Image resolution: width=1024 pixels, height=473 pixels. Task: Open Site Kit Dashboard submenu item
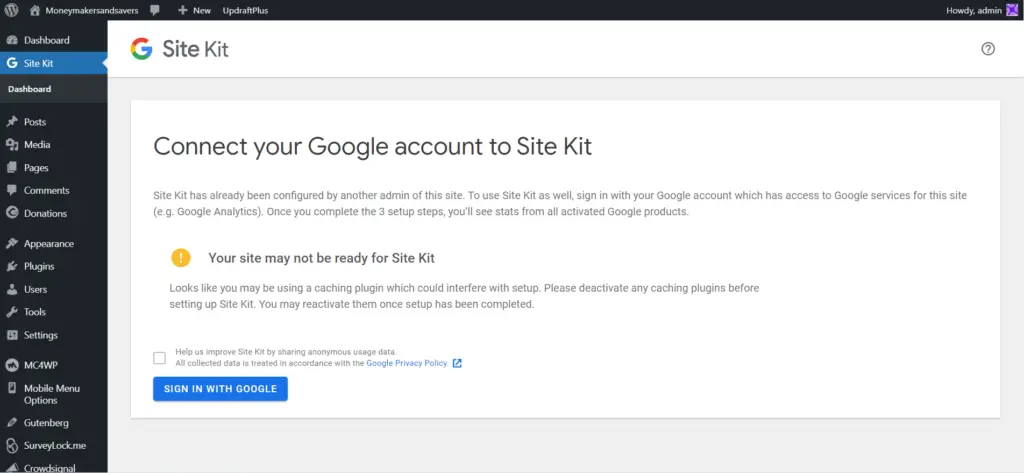click(x=29, y=89)
